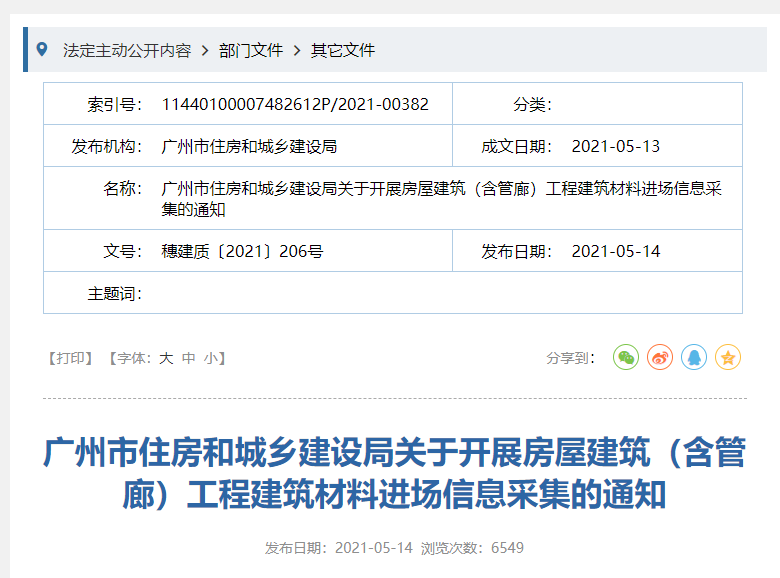This screenshot has height=578, width=780.
Task: Click the chevron after 法定主动公开内容
Action: 205,50
